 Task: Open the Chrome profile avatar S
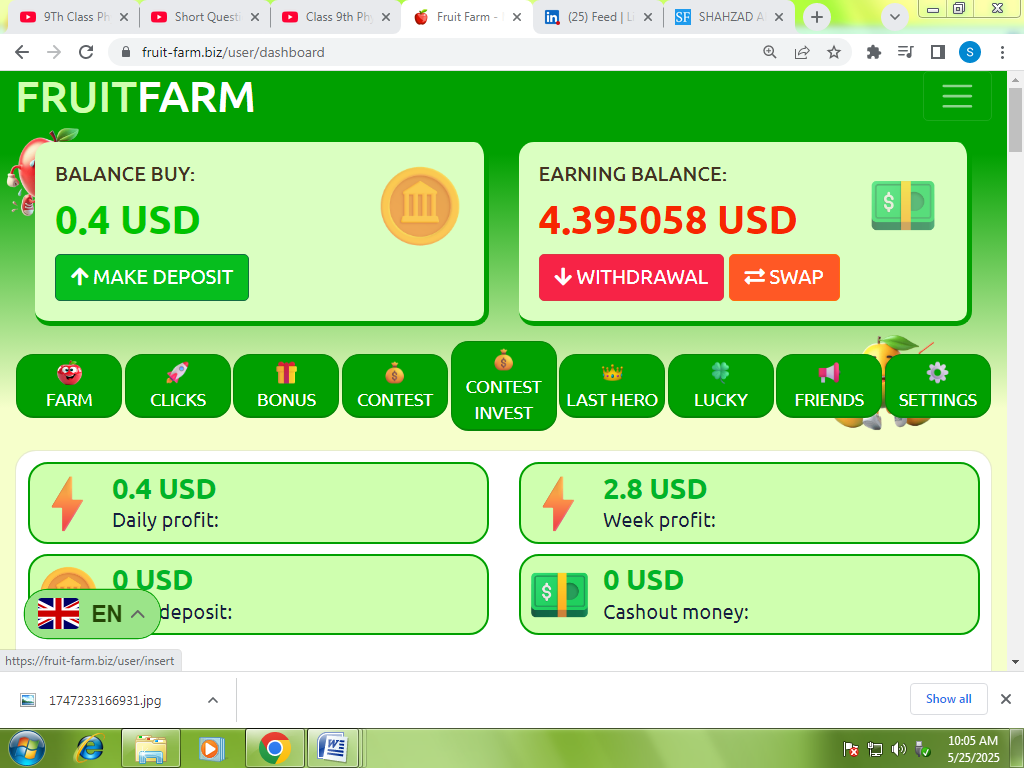coord(970,52)
